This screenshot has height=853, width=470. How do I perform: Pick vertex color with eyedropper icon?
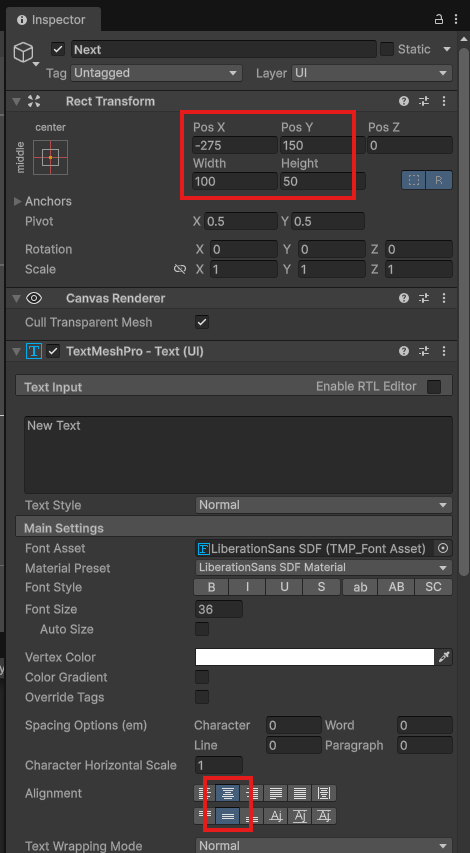coord(444,657)
